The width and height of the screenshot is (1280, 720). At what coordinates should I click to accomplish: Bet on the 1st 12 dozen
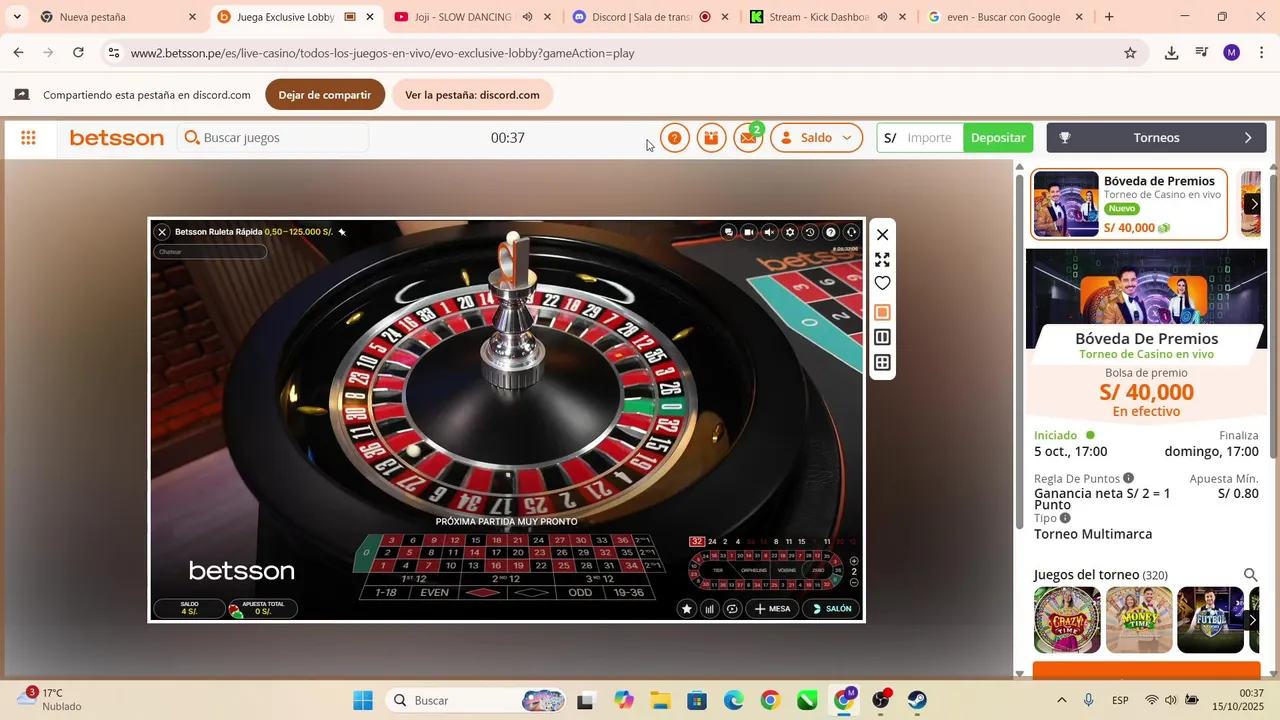413,579
